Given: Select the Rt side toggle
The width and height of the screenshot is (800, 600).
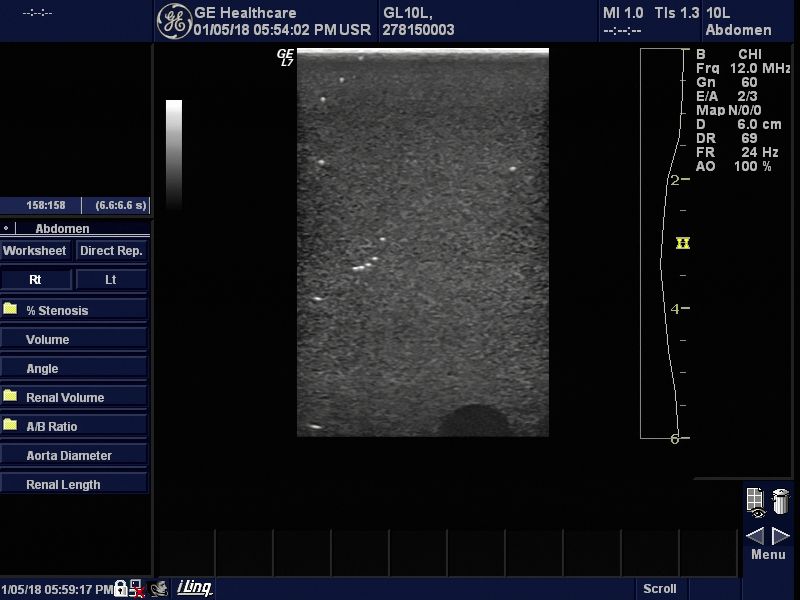Looking at the screenshot, I should [x=36, y=280].
